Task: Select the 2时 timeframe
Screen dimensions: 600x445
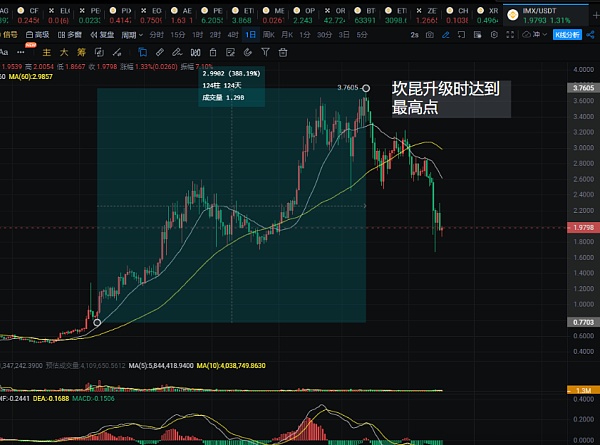Action: pos(215,35)
